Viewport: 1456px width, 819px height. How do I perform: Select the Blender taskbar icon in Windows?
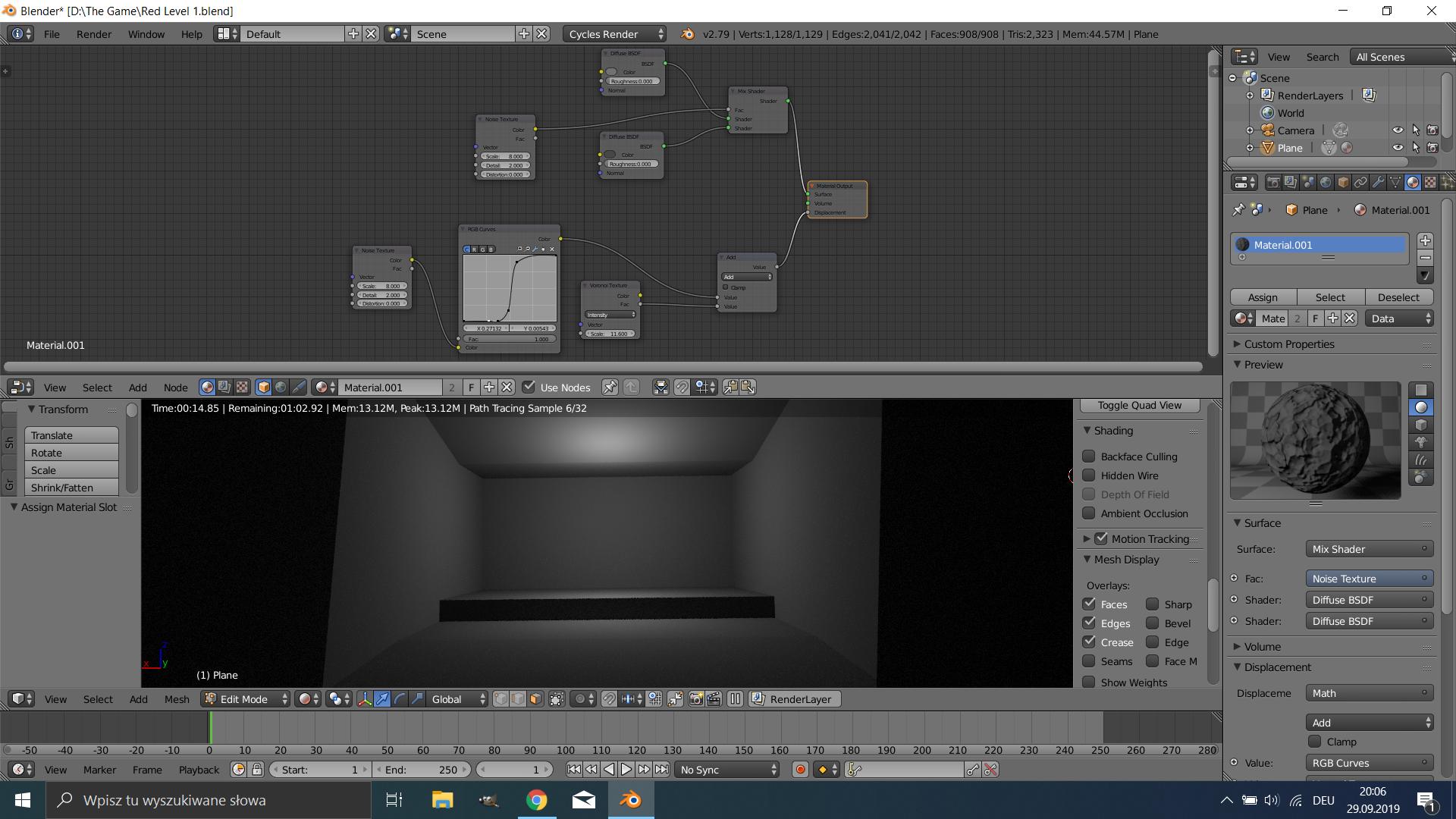[631, 799]
